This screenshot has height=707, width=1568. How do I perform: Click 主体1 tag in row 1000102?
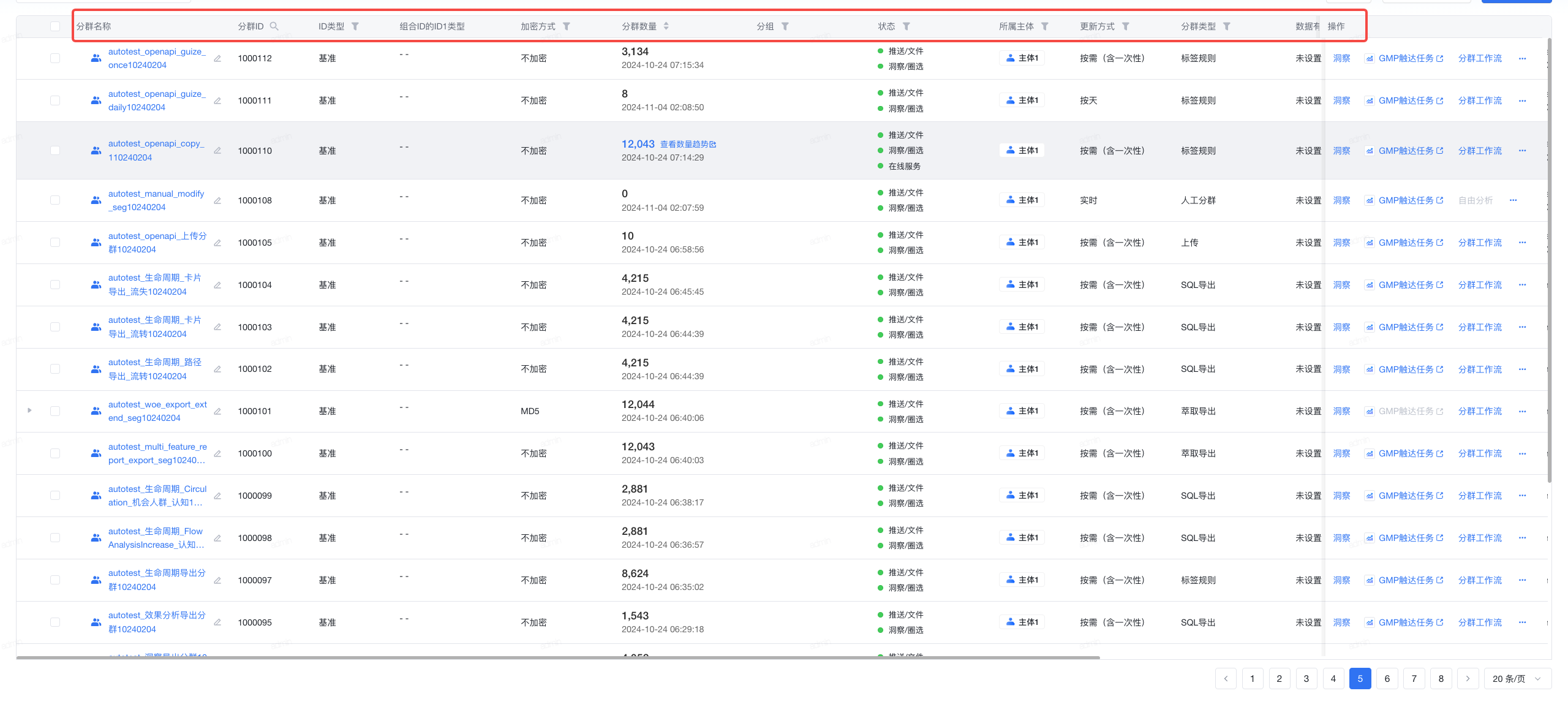pyautogui.click(x=1022, y=369)
